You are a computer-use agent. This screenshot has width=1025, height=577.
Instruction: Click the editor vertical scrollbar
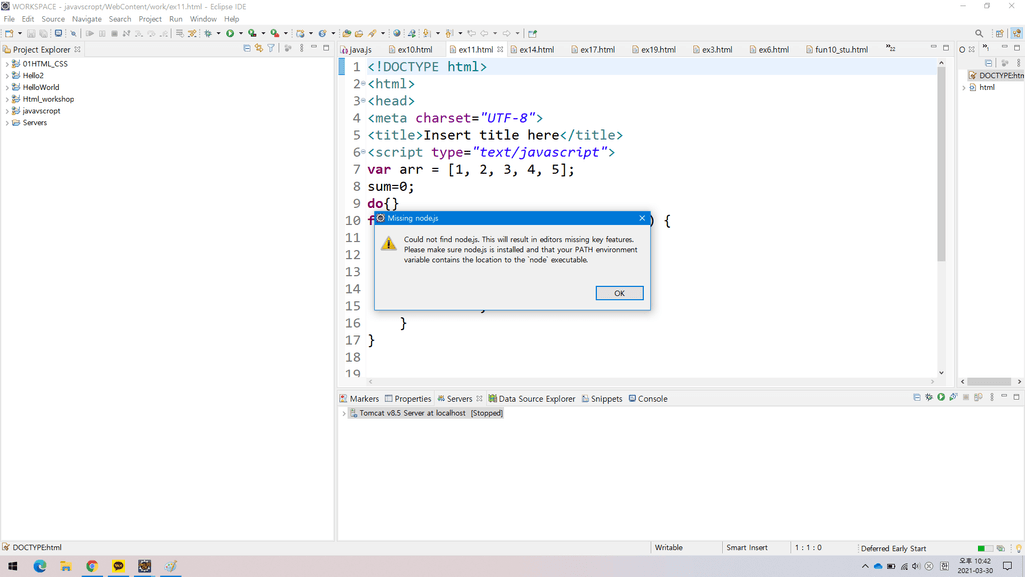tap(941, 163)
